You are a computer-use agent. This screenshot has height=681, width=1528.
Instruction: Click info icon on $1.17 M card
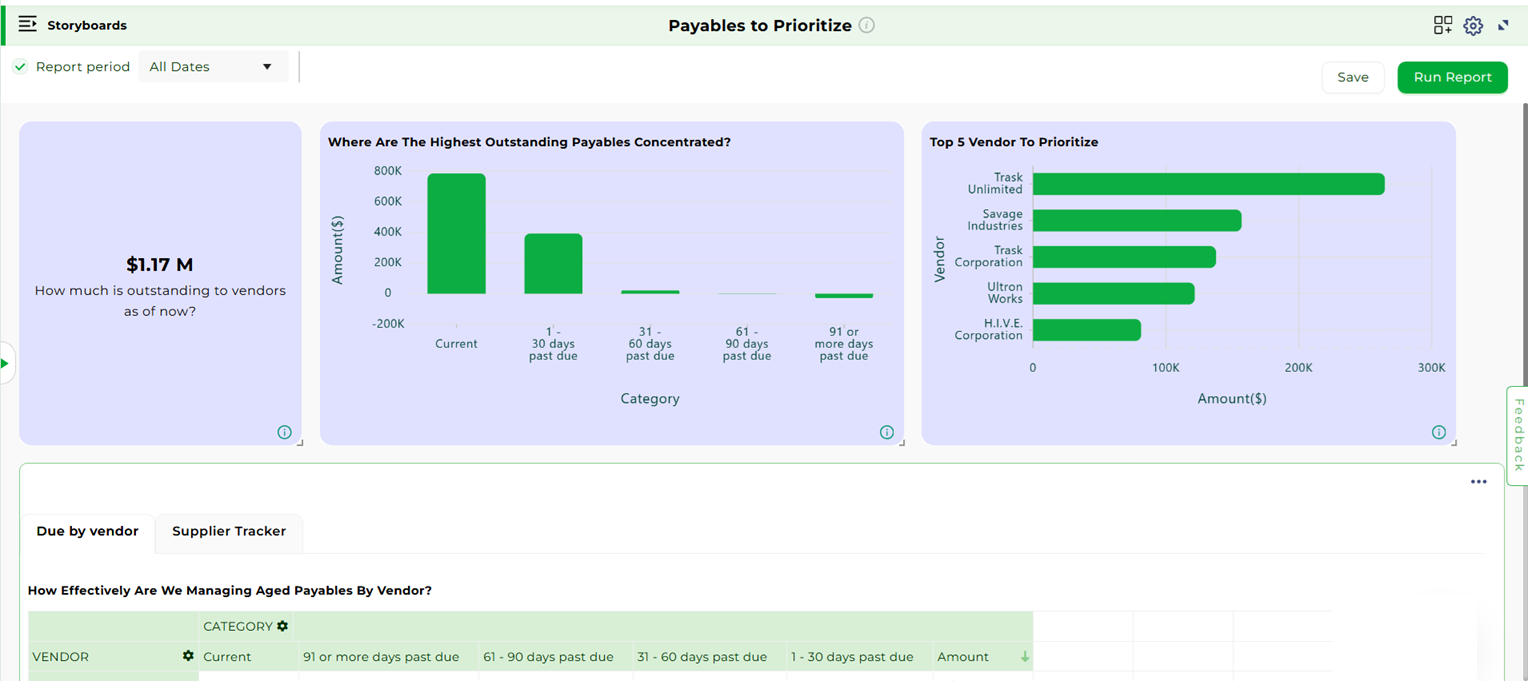(284, 432)
